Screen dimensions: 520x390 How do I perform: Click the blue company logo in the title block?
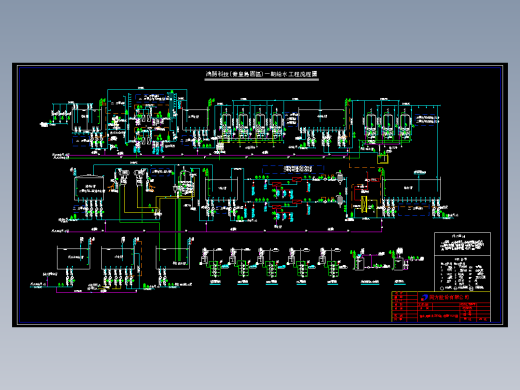[x=424, y=297]
